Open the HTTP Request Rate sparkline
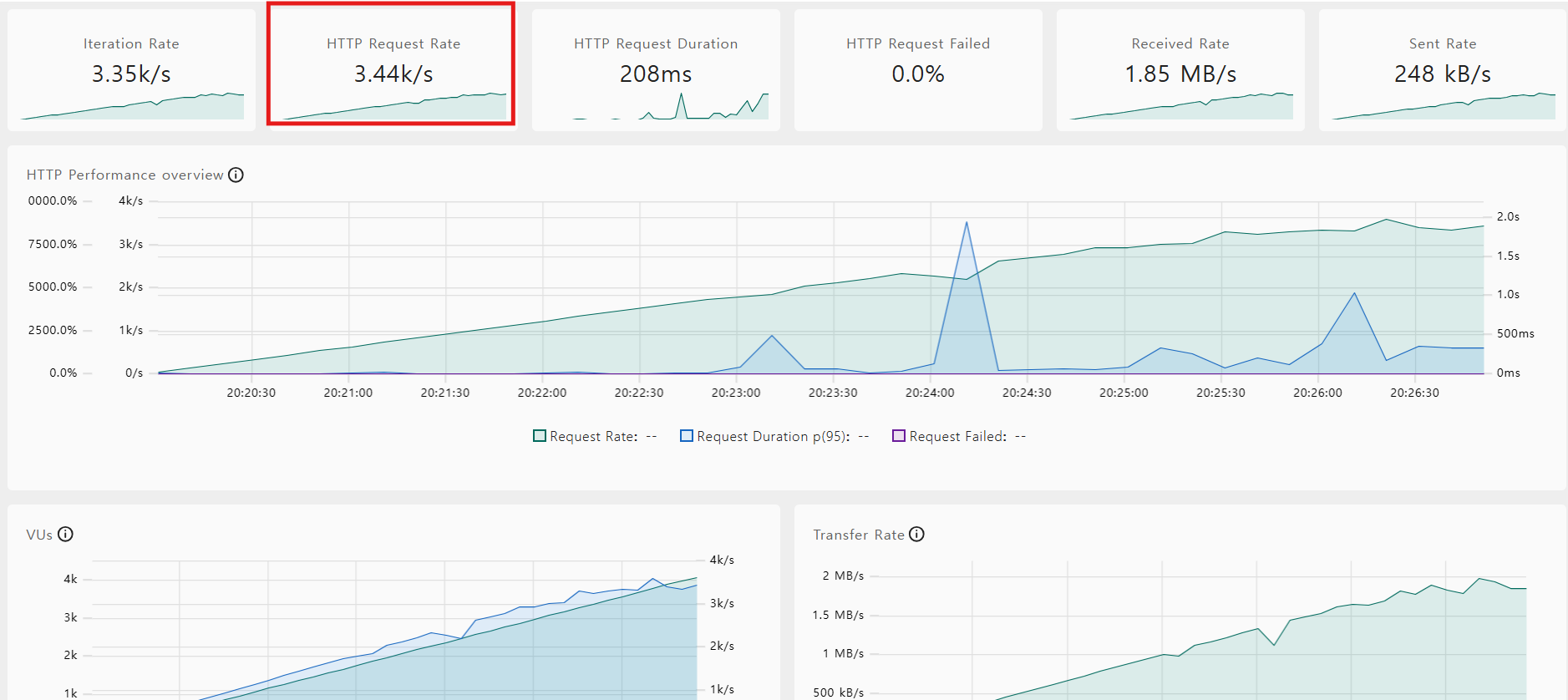 (394, 106)
